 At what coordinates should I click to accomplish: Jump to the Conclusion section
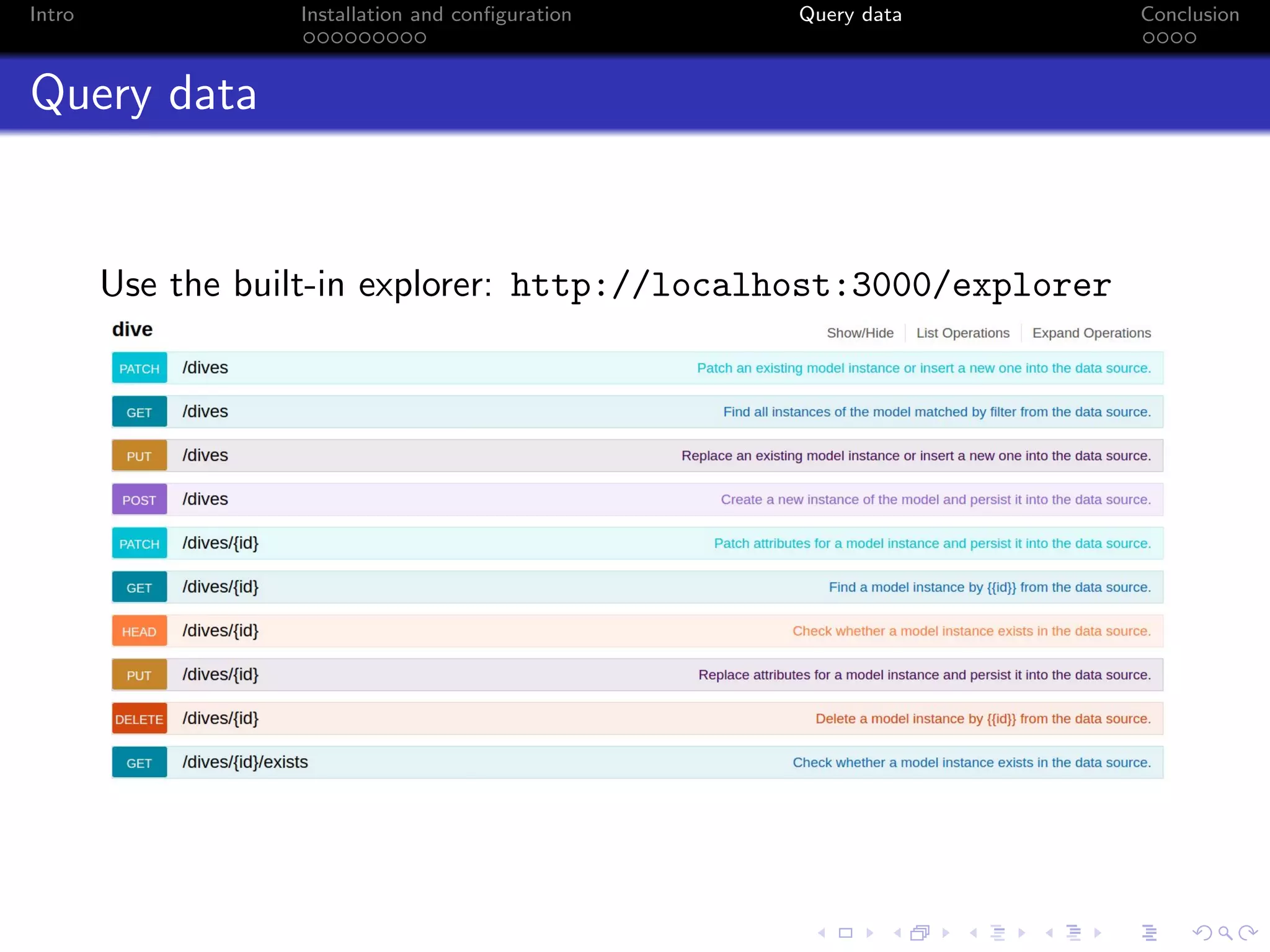1190,14
